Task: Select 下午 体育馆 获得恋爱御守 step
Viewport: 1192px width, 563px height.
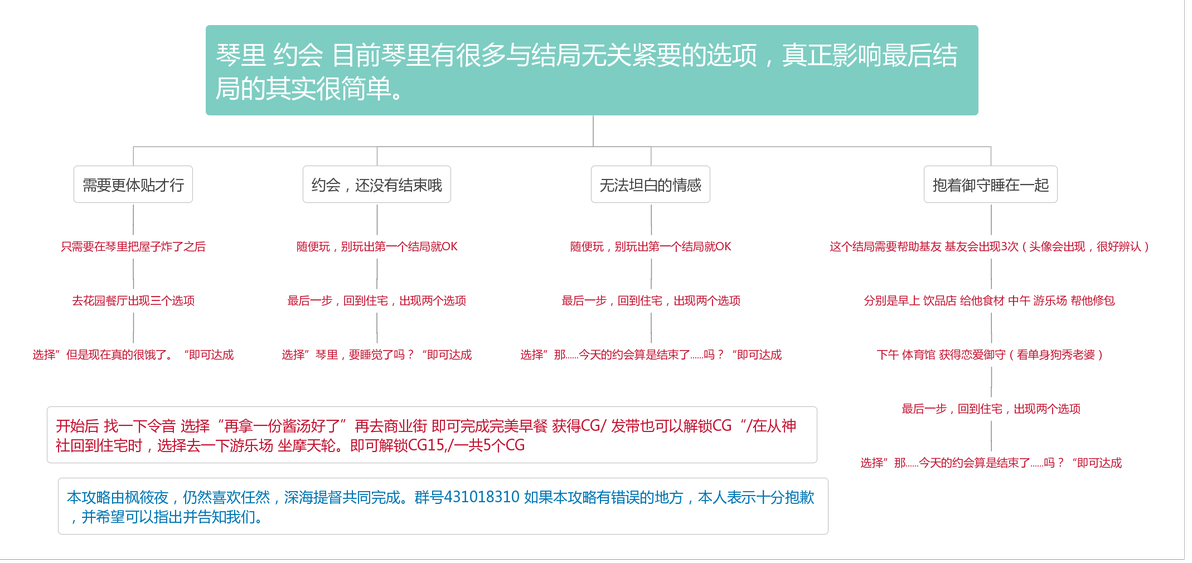Action: [991, 355]
